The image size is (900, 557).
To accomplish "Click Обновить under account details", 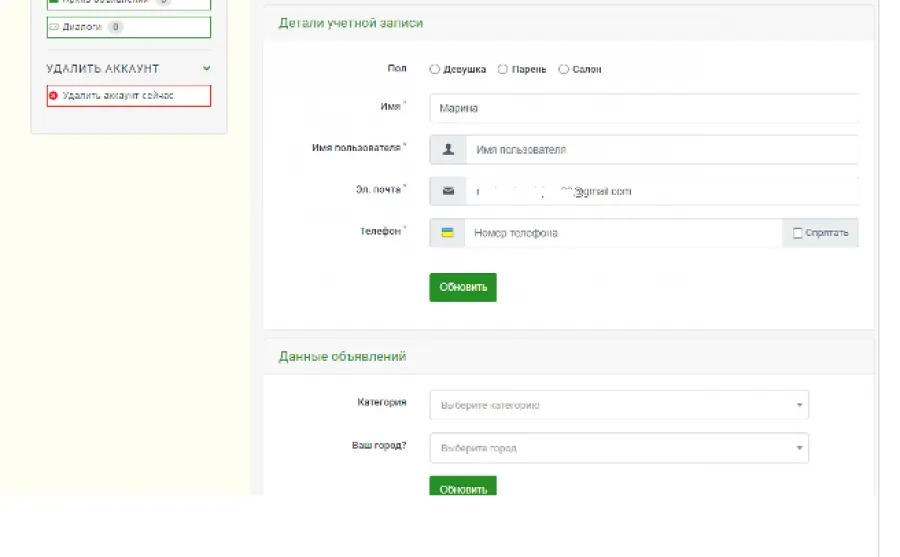I will [x=463, y=287].
